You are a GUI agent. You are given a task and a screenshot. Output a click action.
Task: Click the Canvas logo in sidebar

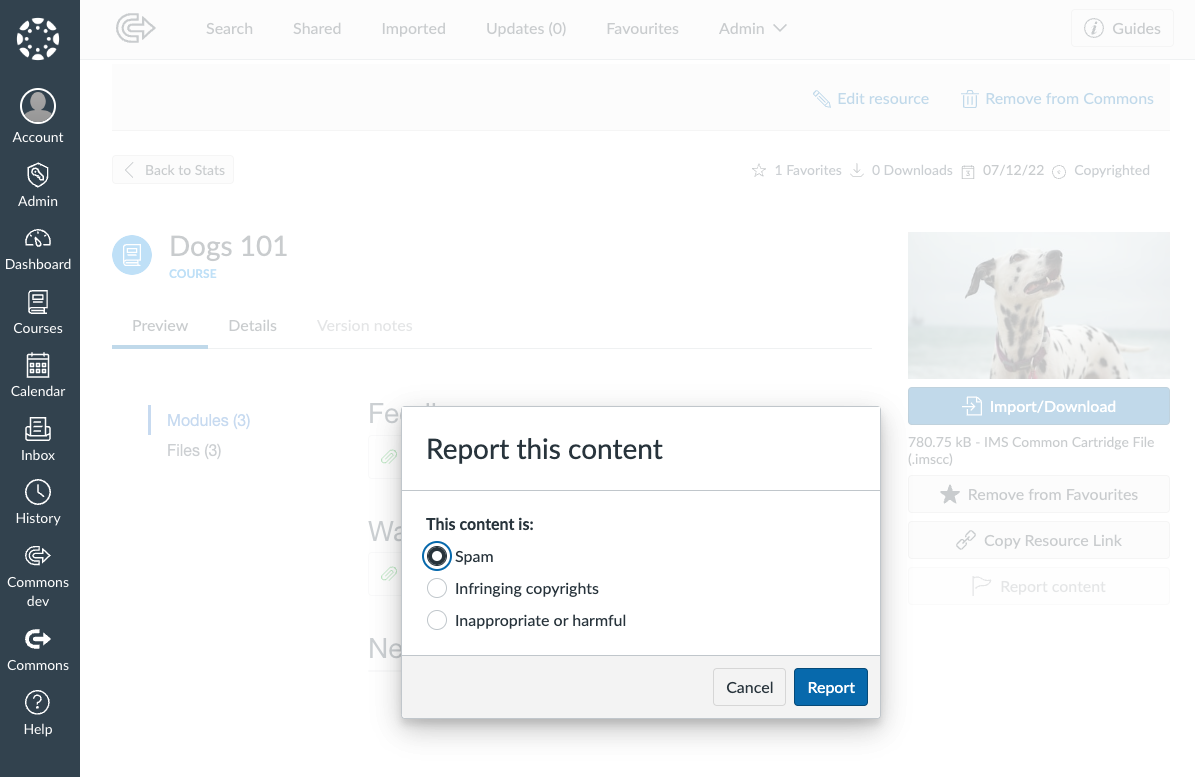(x=38, y=39)
